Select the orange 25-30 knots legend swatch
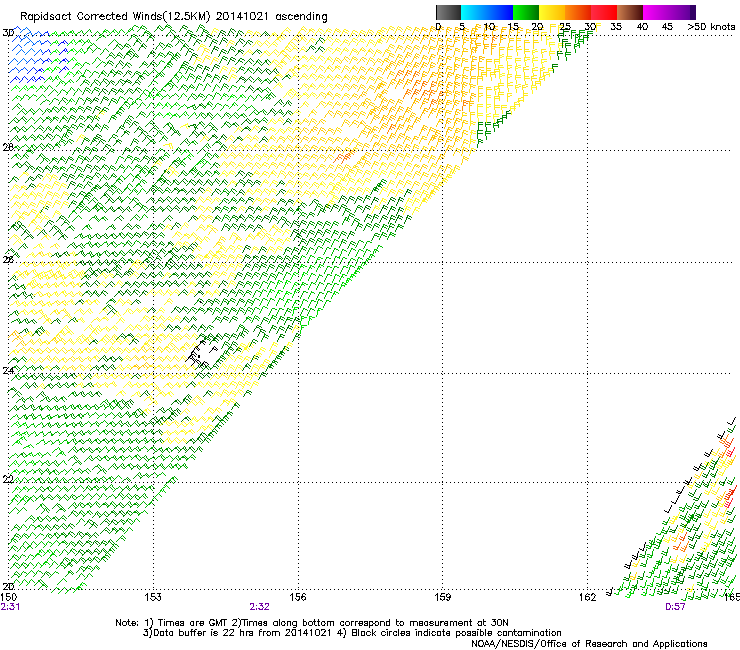 click(578, 12)
